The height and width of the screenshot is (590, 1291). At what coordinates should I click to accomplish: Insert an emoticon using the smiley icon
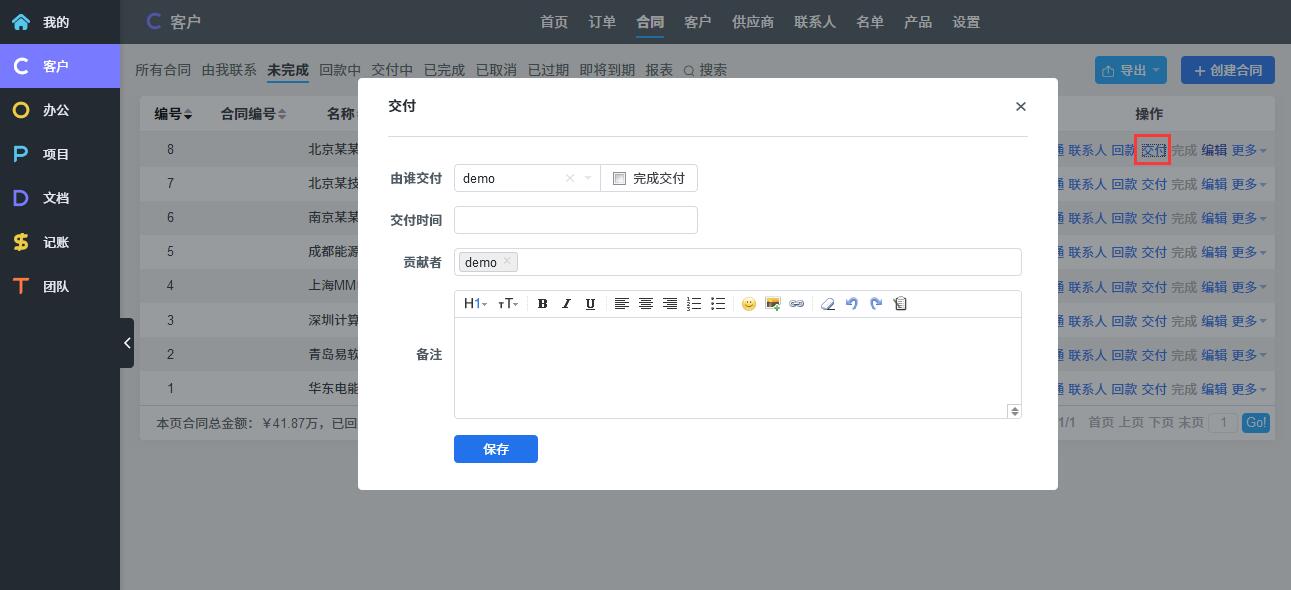[x=748, y=304]
